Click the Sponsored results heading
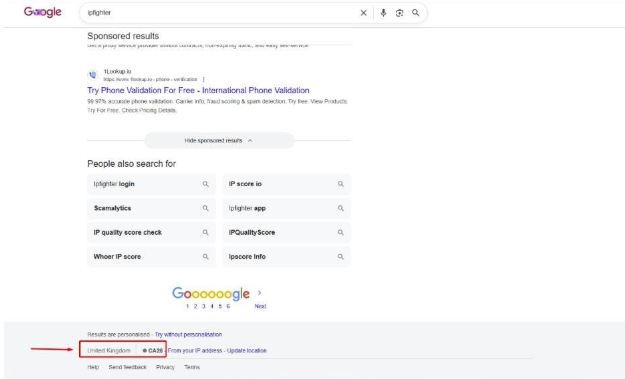Viewport: 625px width, 379px height. click(x=123, y=36)
